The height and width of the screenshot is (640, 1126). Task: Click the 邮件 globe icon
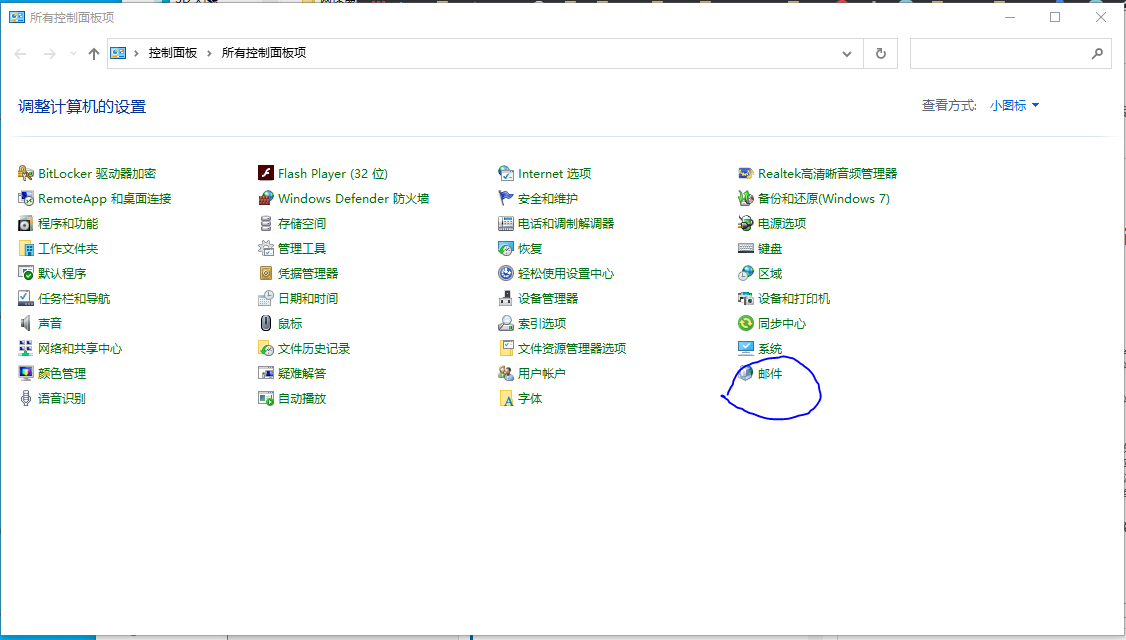pyautogui.click(x=745, y=374)
